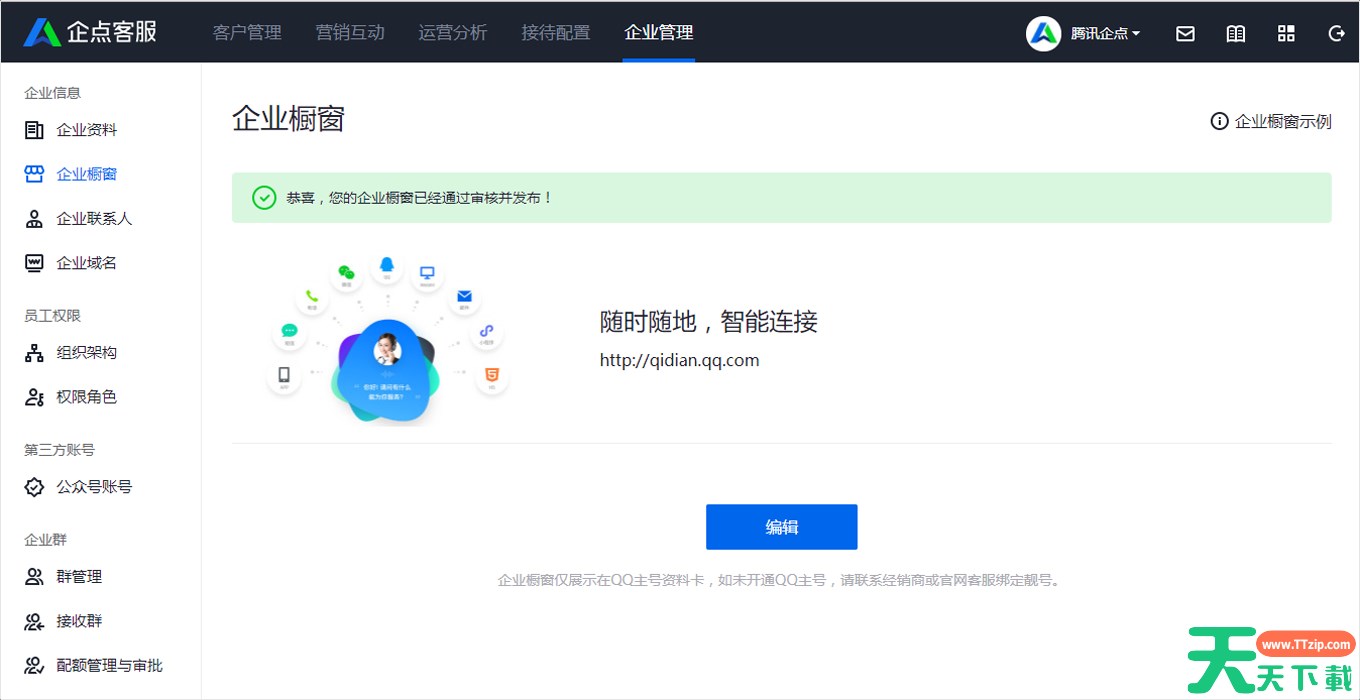Select the 企业资料 document icon in sidebar
Screen dimensions: 1360x700
(33, 129)
